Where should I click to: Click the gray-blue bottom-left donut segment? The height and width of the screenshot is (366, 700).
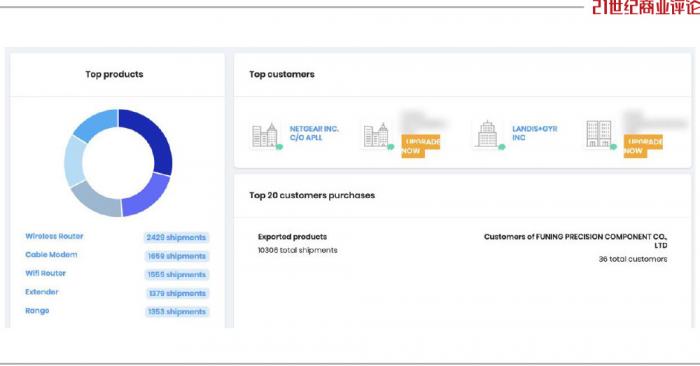click(96, 200)
